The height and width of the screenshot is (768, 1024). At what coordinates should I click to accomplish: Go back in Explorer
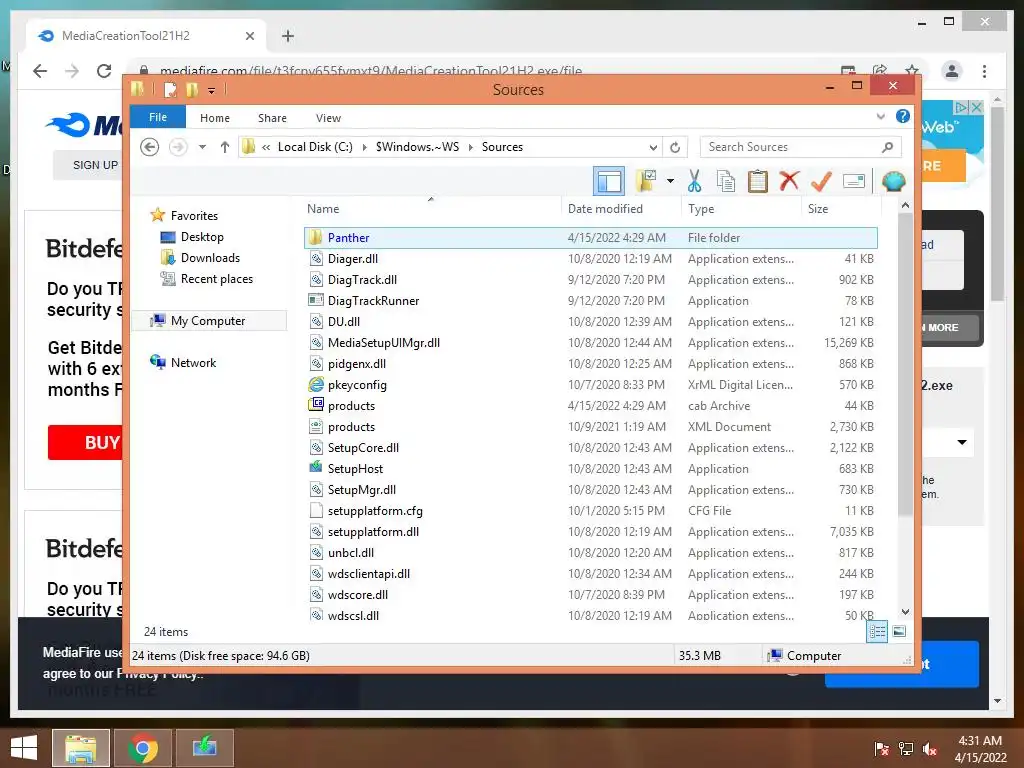tap(150, 147)
